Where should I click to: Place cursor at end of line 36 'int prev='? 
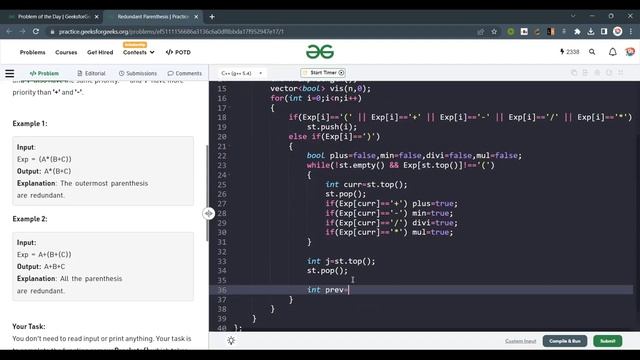coord(349,290)
